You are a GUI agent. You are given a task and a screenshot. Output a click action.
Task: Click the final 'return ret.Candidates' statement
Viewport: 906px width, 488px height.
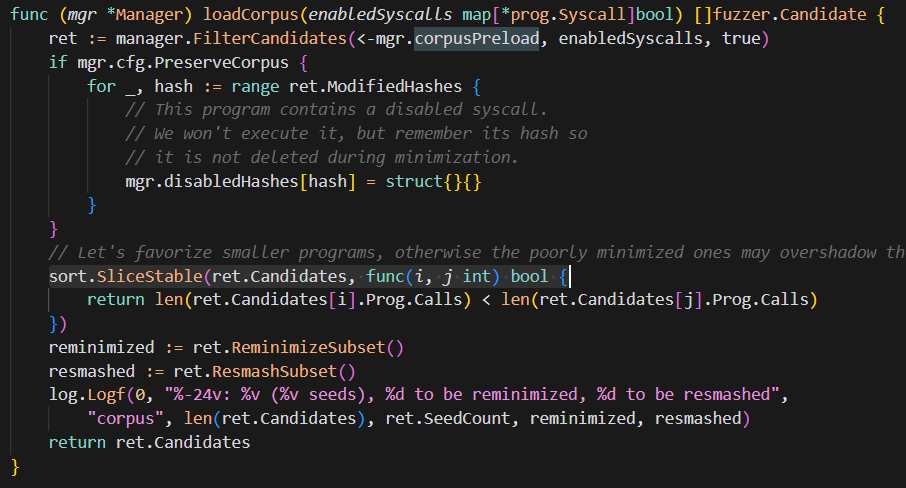pyautogui.click(x=149, y=442)
